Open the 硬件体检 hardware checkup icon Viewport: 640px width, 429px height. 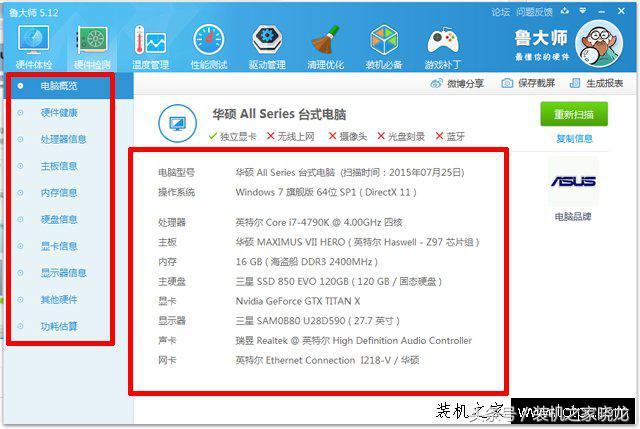[x=33, y=46]
